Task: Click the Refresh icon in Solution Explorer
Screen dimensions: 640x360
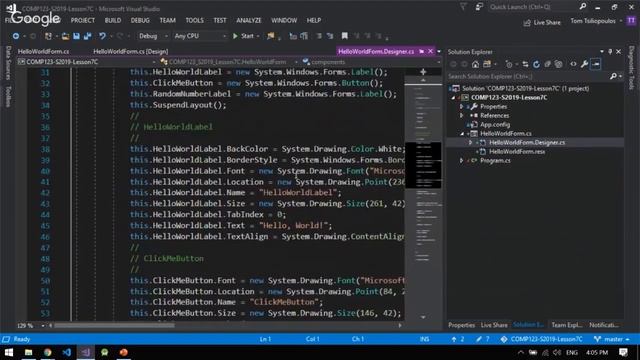Action: click(x=536, y=64)
